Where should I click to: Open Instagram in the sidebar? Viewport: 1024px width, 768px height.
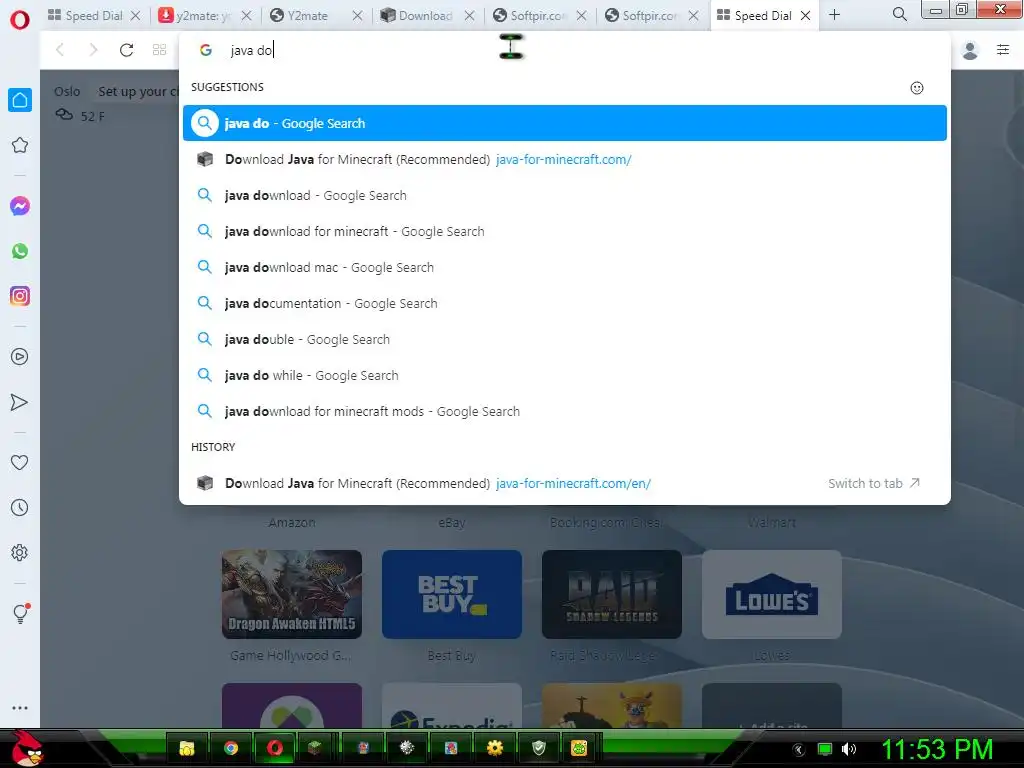[x=20, y=296]
